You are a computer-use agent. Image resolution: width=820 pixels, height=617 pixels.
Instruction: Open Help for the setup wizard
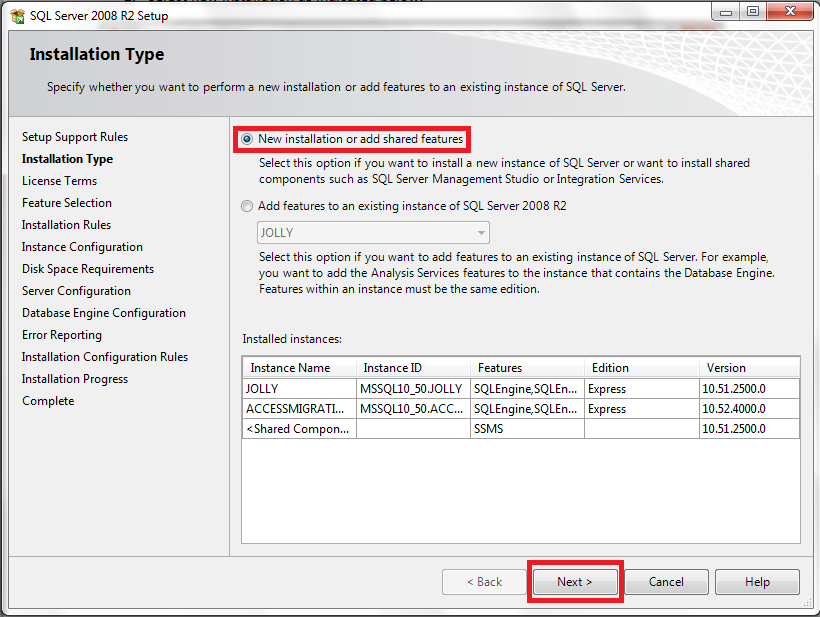757,582
